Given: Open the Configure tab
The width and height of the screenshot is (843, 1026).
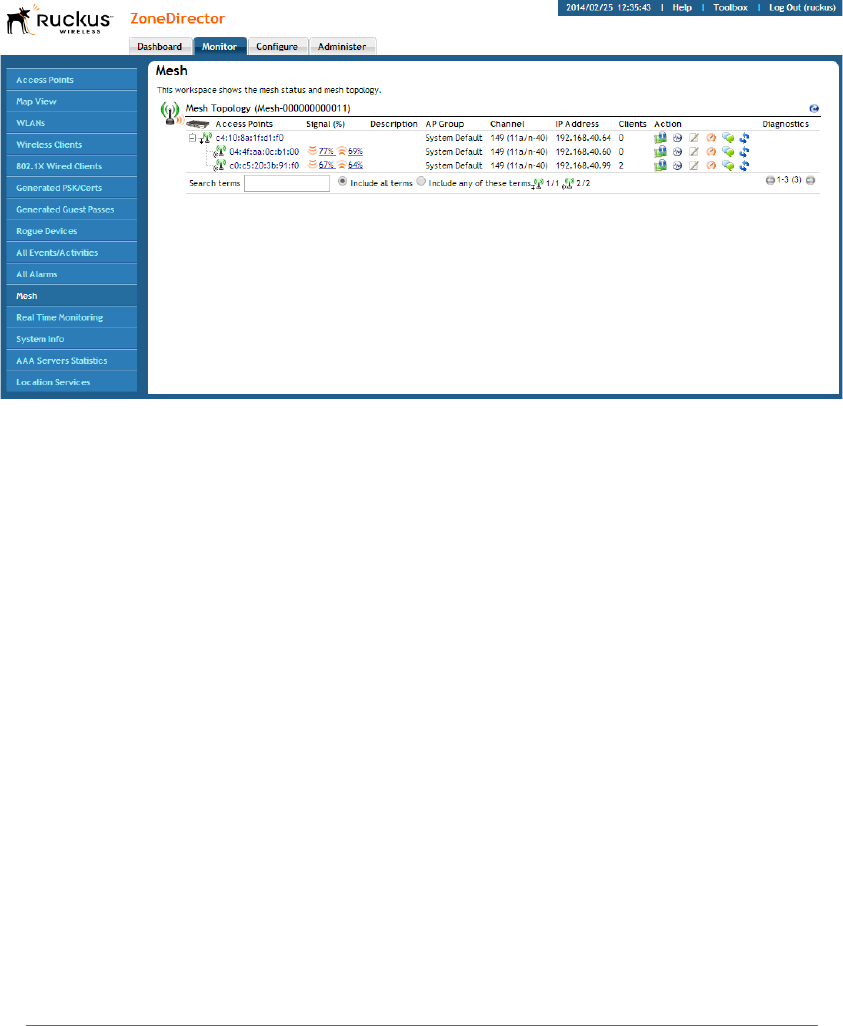Looking at the screenshot, I should pyautogui.click(x=277, y=46).
